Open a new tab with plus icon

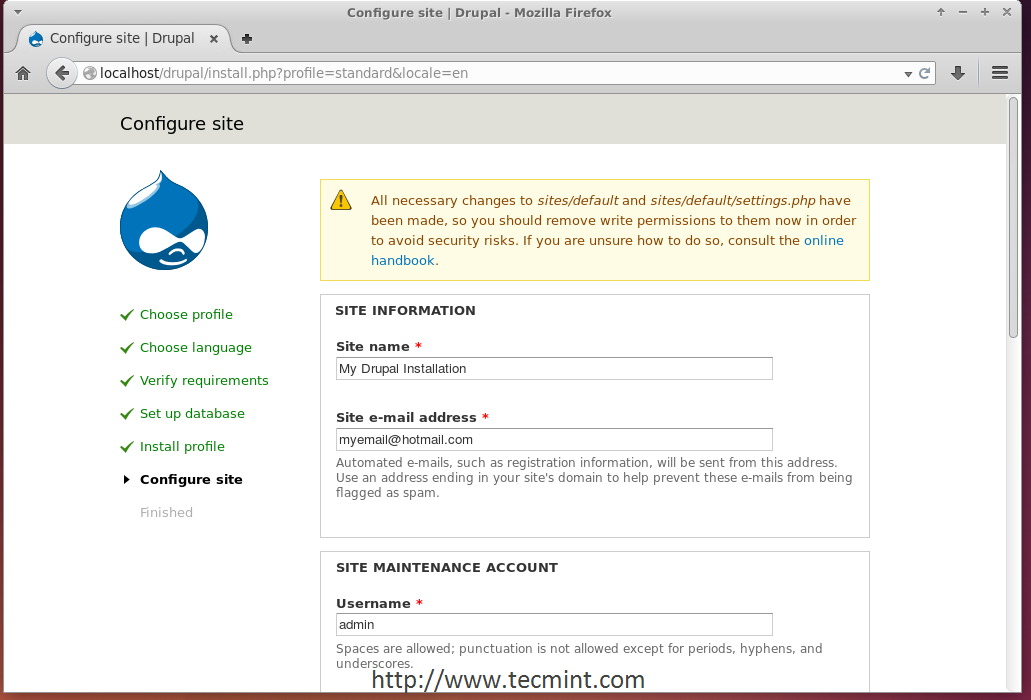[247, 39]
